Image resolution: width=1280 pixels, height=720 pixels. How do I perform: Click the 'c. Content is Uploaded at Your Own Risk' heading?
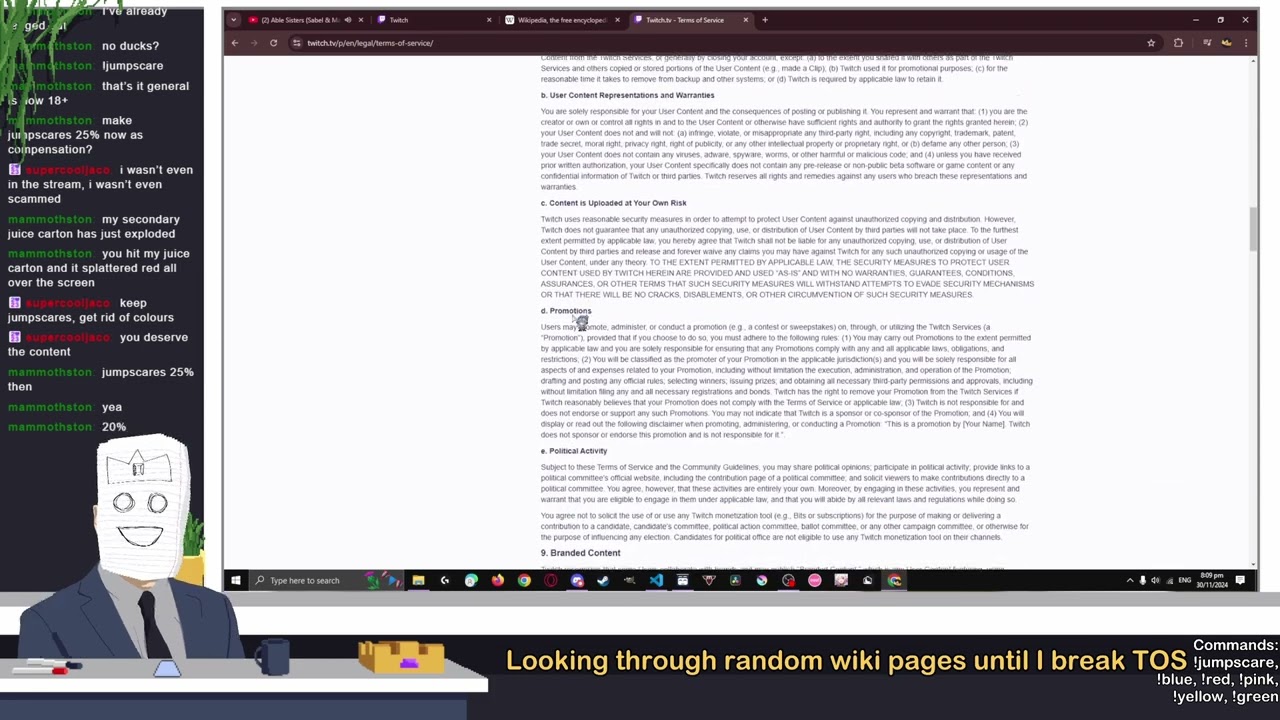[x=613, y=203]
